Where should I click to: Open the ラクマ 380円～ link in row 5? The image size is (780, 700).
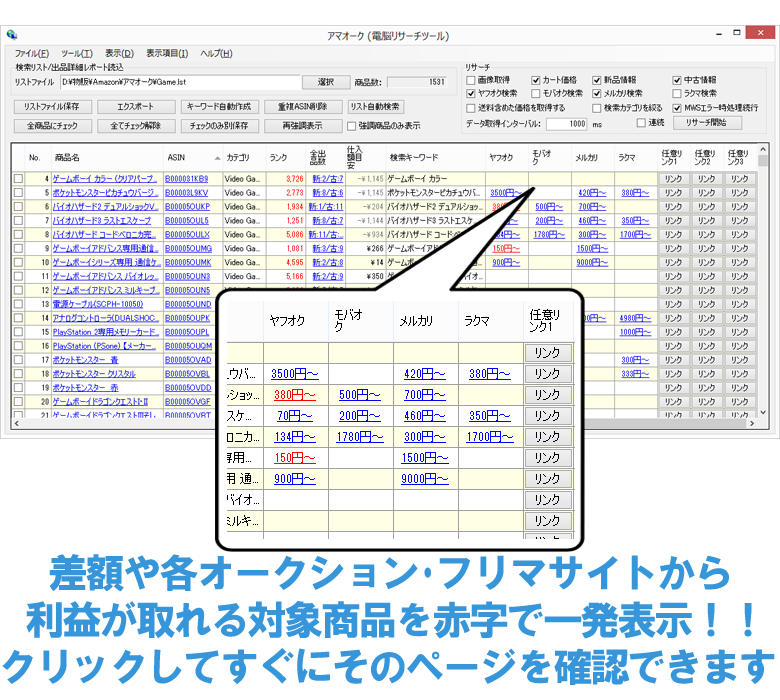[635, 193]
